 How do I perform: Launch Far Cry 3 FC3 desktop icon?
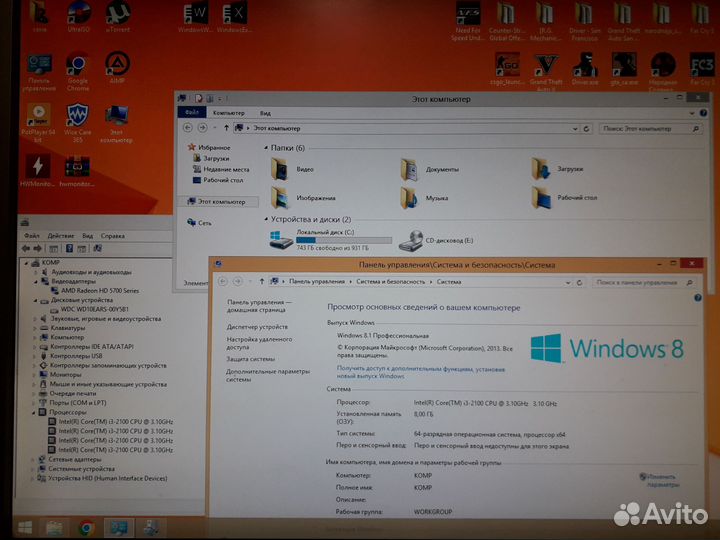(702, 68)
